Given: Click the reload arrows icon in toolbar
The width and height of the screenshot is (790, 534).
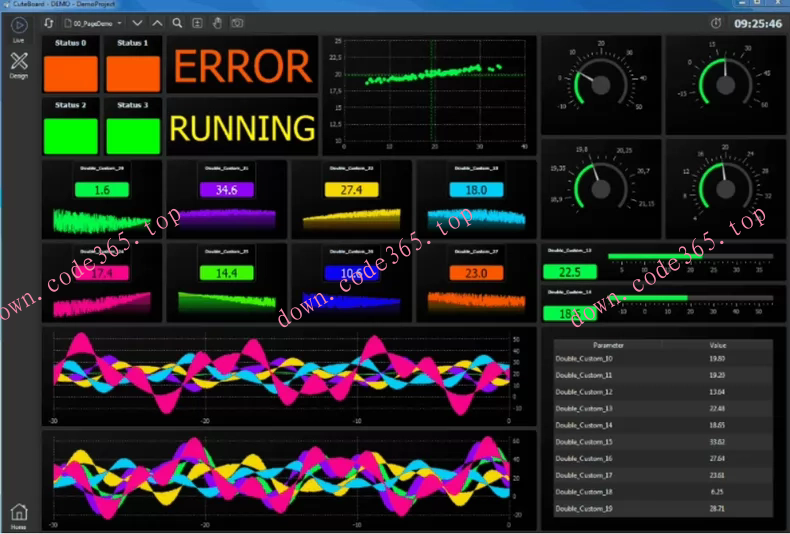Looking at the screenshot, I should click(48, 23).
